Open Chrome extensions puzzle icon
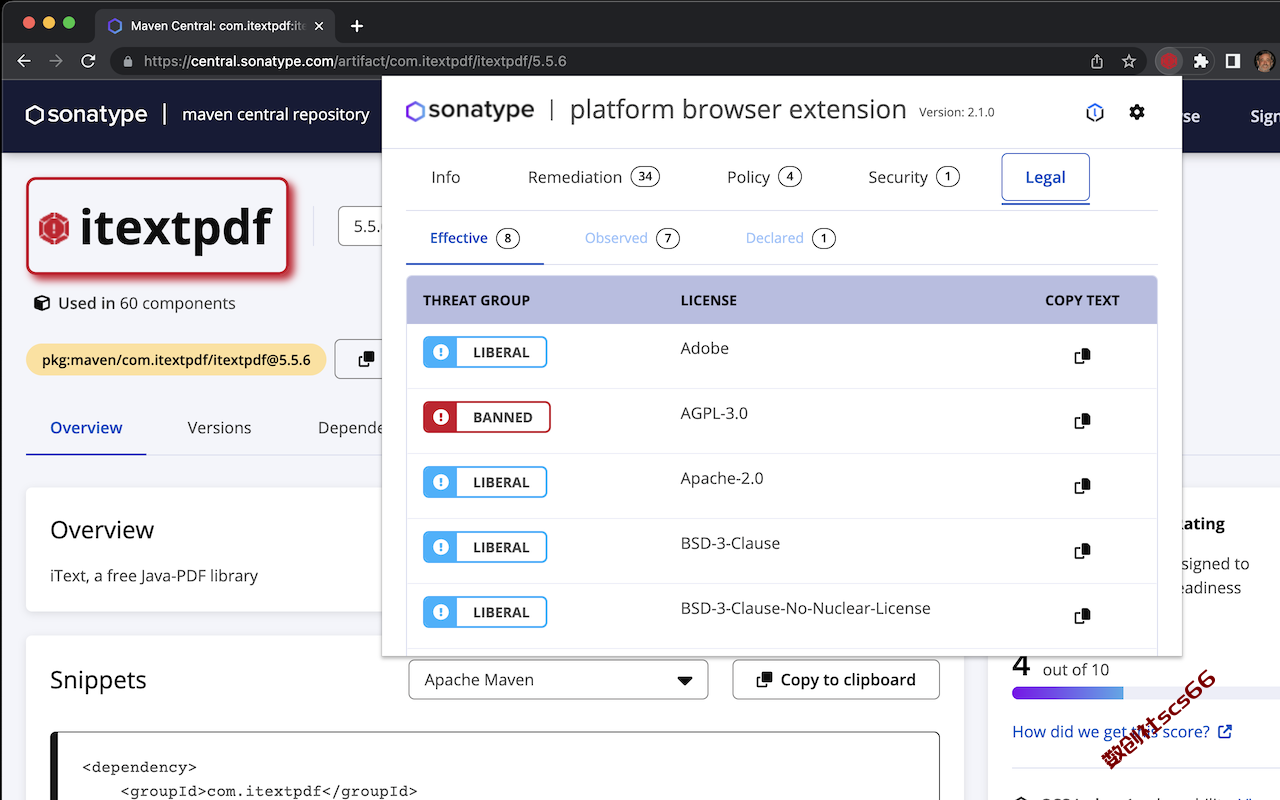This screenshot has width=1280, height=800. pyautogui.click(x=1201, y=61)
